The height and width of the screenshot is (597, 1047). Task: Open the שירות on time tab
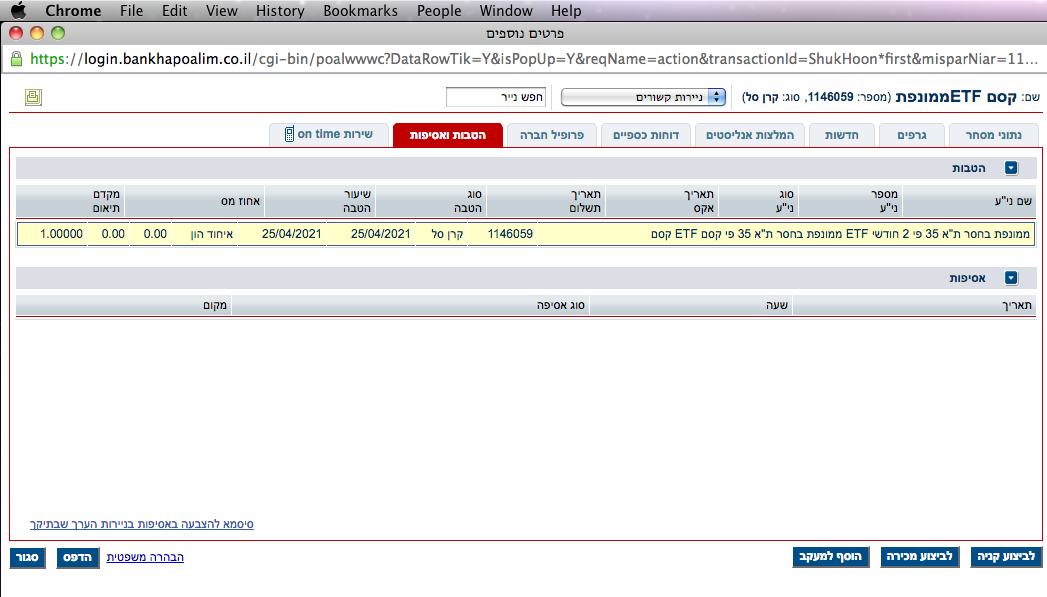329,134
